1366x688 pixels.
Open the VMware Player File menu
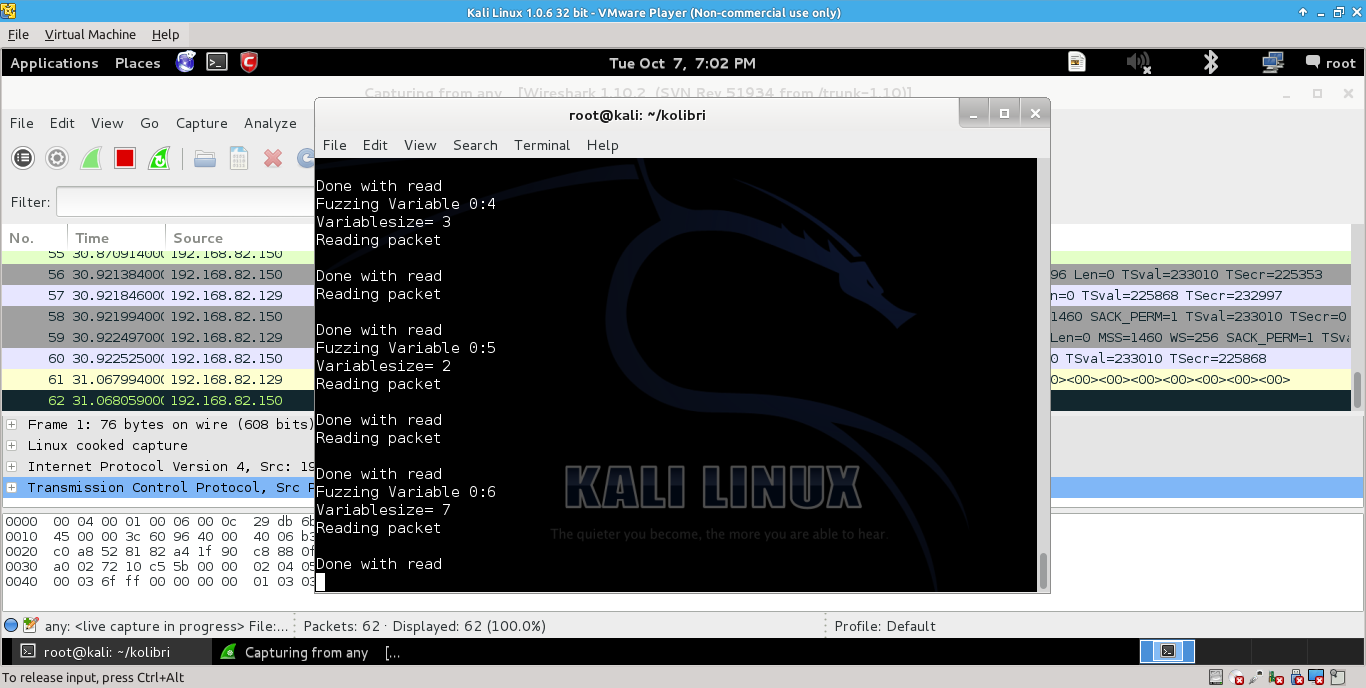[x=18, y=34]
